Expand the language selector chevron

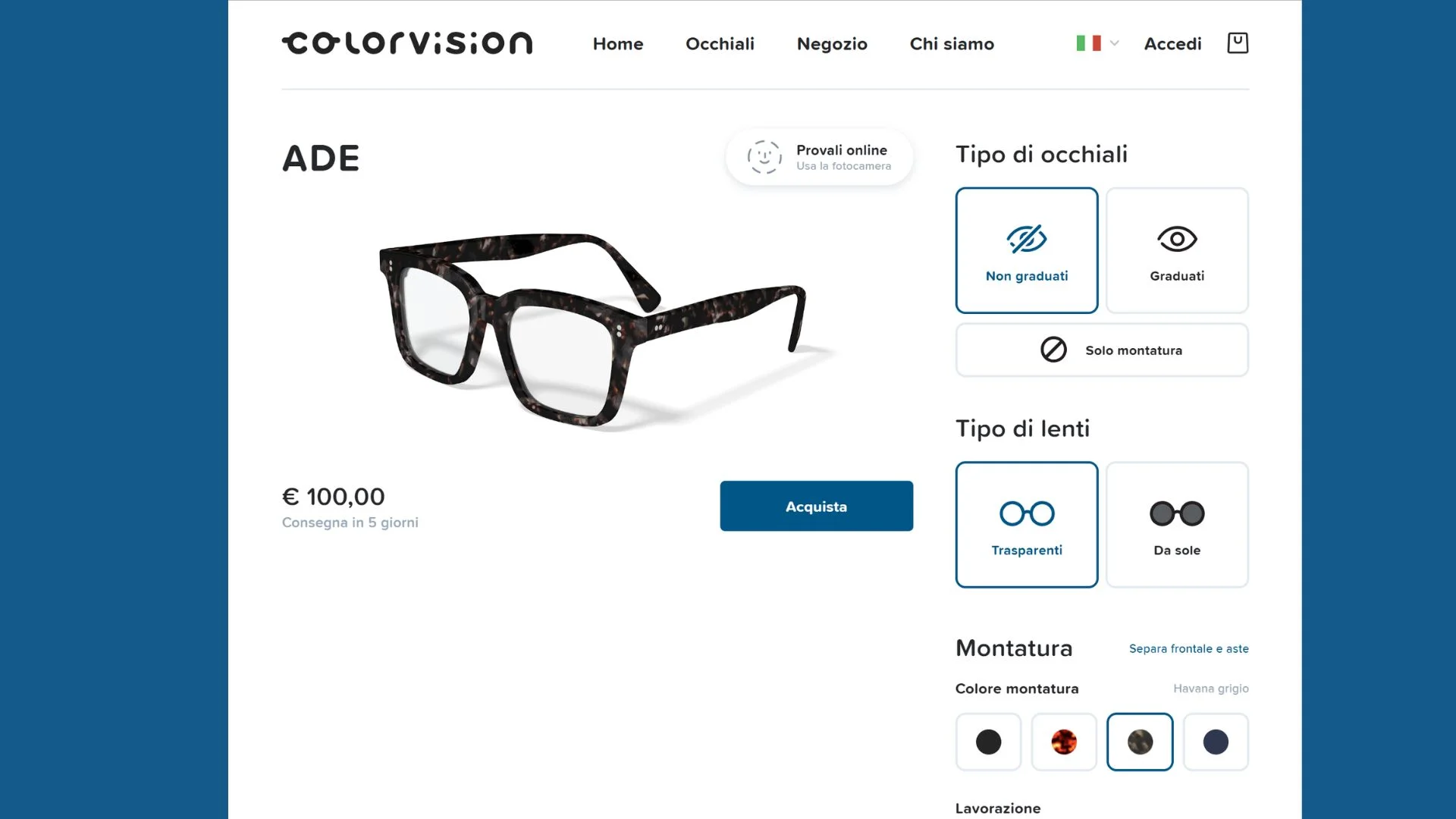point(1115,43)
